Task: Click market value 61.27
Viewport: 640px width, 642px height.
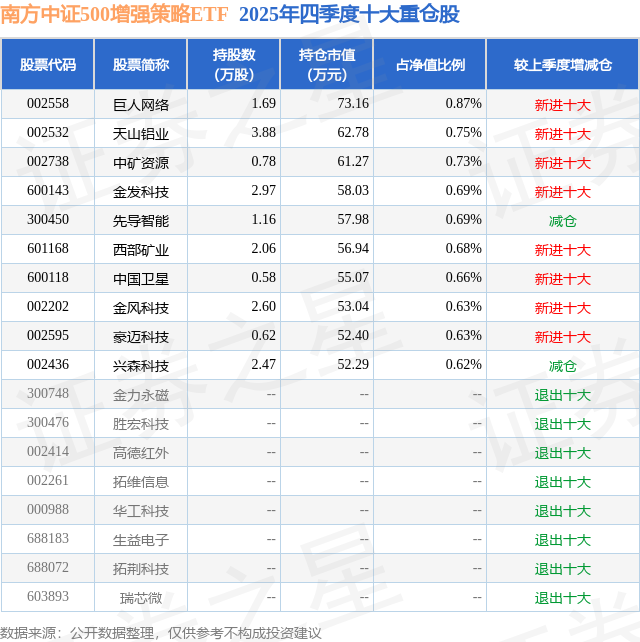Action: (353, 162)
